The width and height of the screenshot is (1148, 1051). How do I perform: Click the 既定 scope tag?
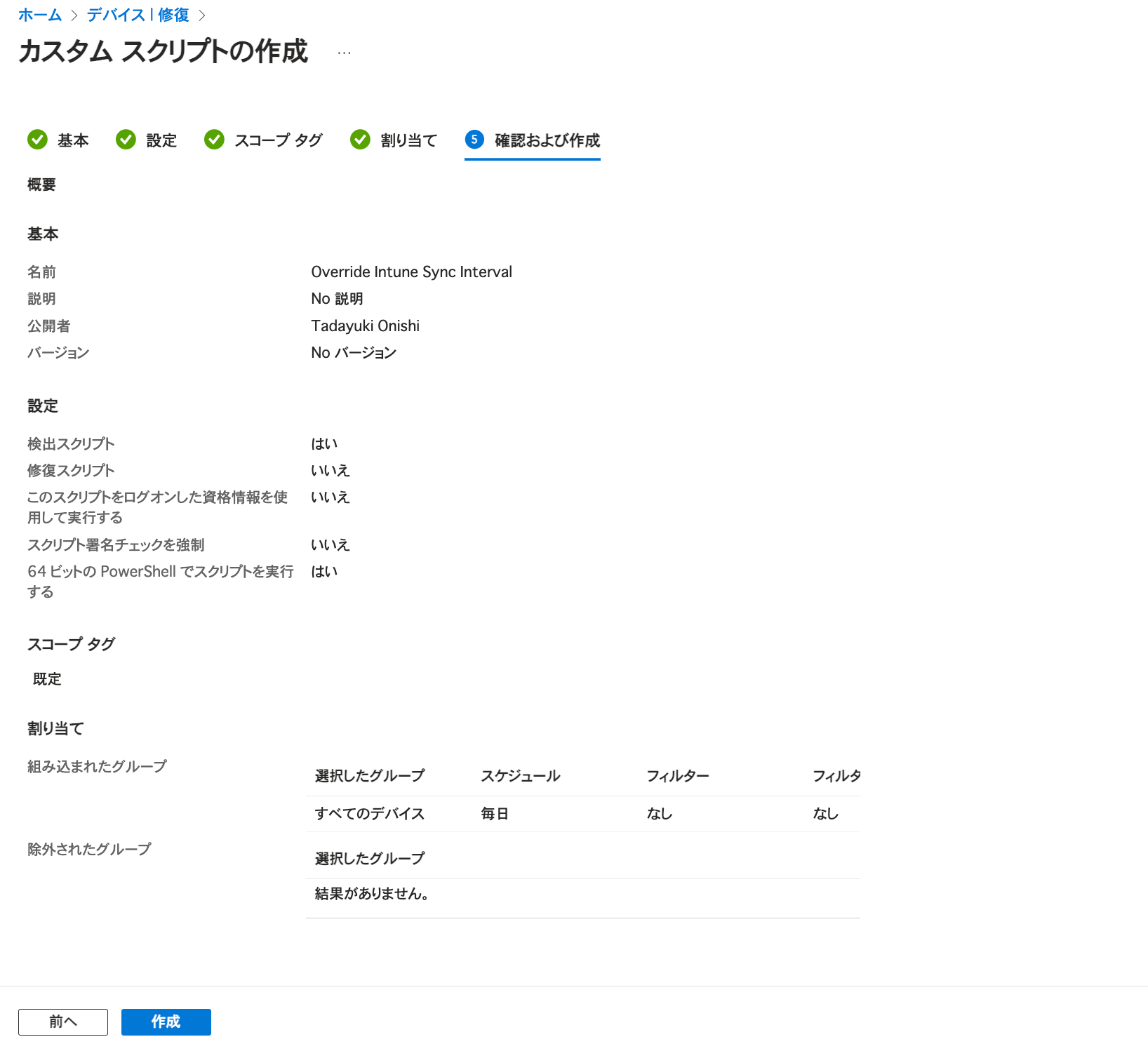pos(47,679)
